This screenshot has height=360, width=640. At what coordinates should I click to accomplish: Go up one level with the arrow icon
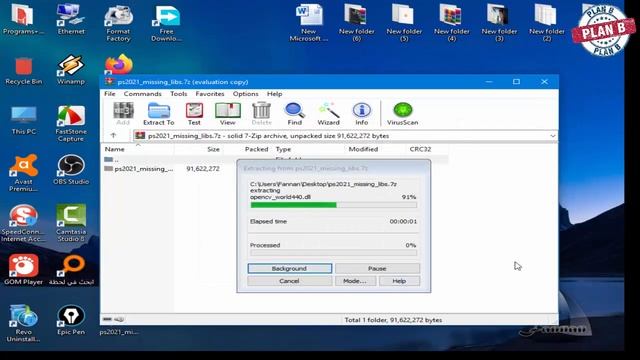point(113,136)
